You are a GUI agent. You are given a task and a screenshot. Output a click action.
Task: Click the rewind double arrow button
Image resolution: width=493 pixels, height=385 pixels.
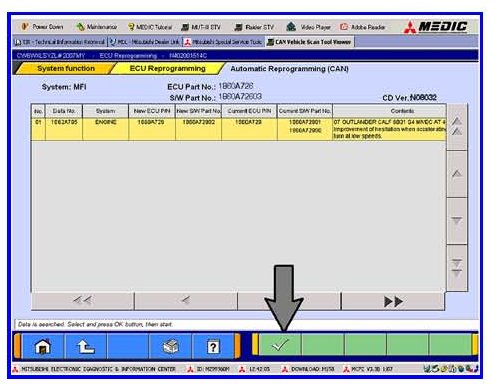tap(83, 301)
